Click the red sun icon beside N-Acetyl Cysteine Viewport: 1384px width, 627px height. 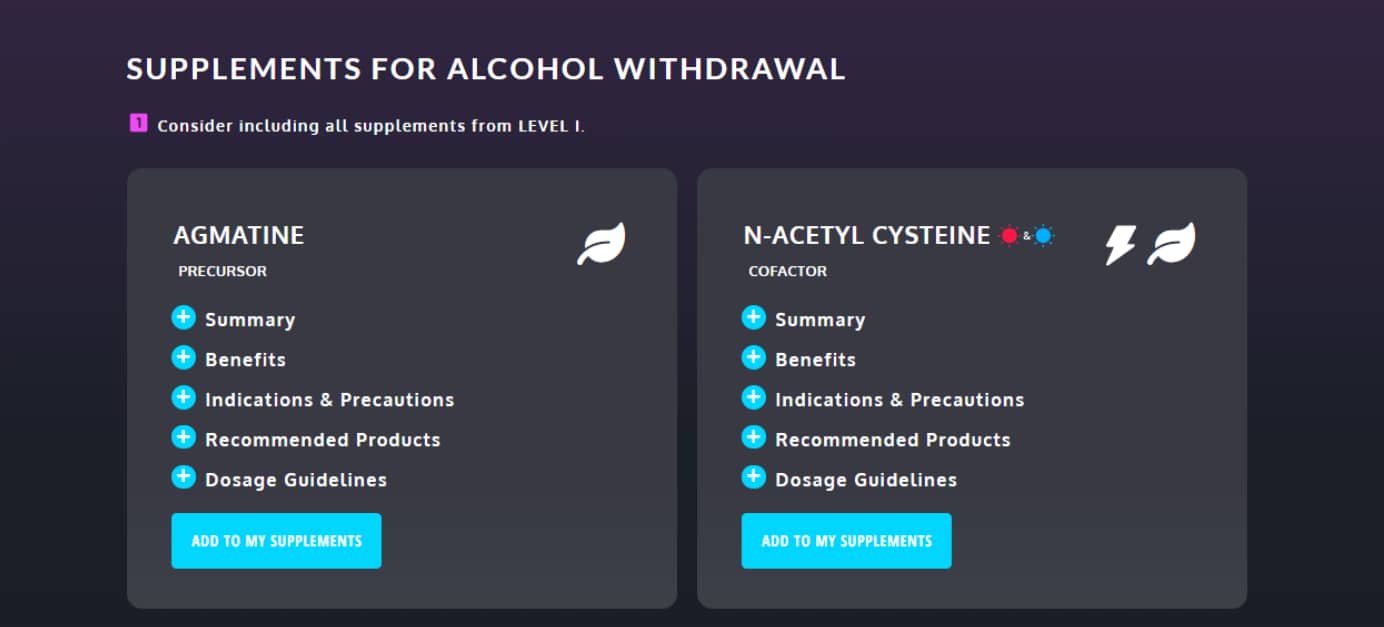click(1009, 236)
